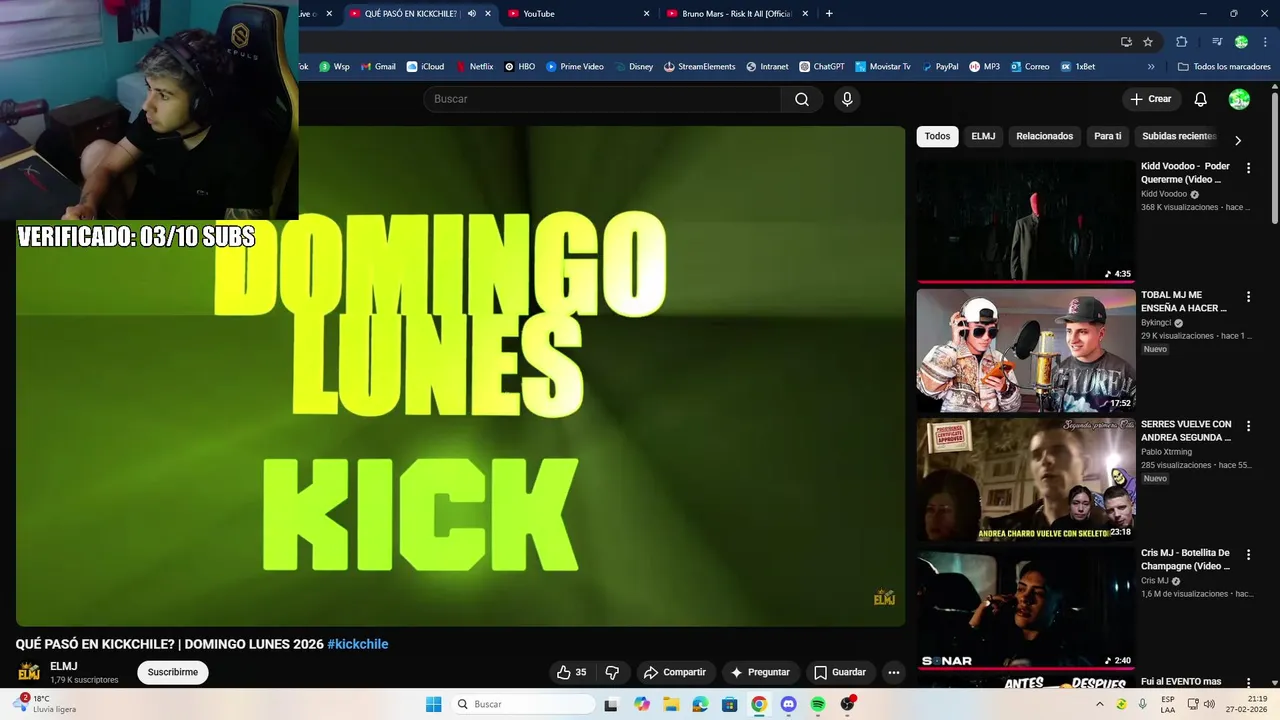Open the TOBAL MJ ME ENSEÑA video thumbnail

1026,351
